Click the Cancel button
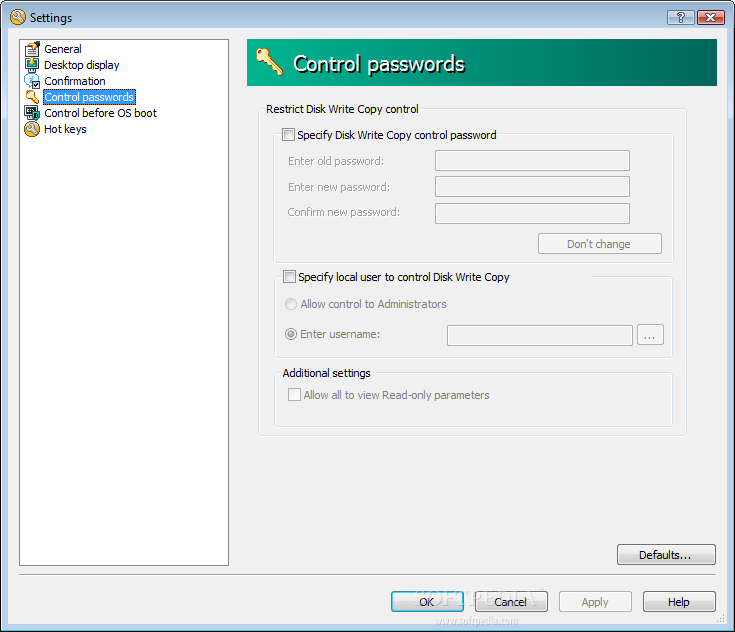735x632 pixels. [511, 602]
